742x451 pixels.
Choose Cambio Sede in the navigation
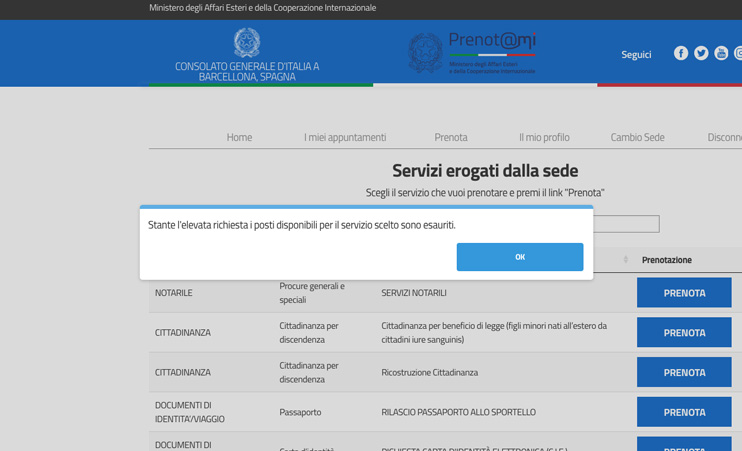637,137
